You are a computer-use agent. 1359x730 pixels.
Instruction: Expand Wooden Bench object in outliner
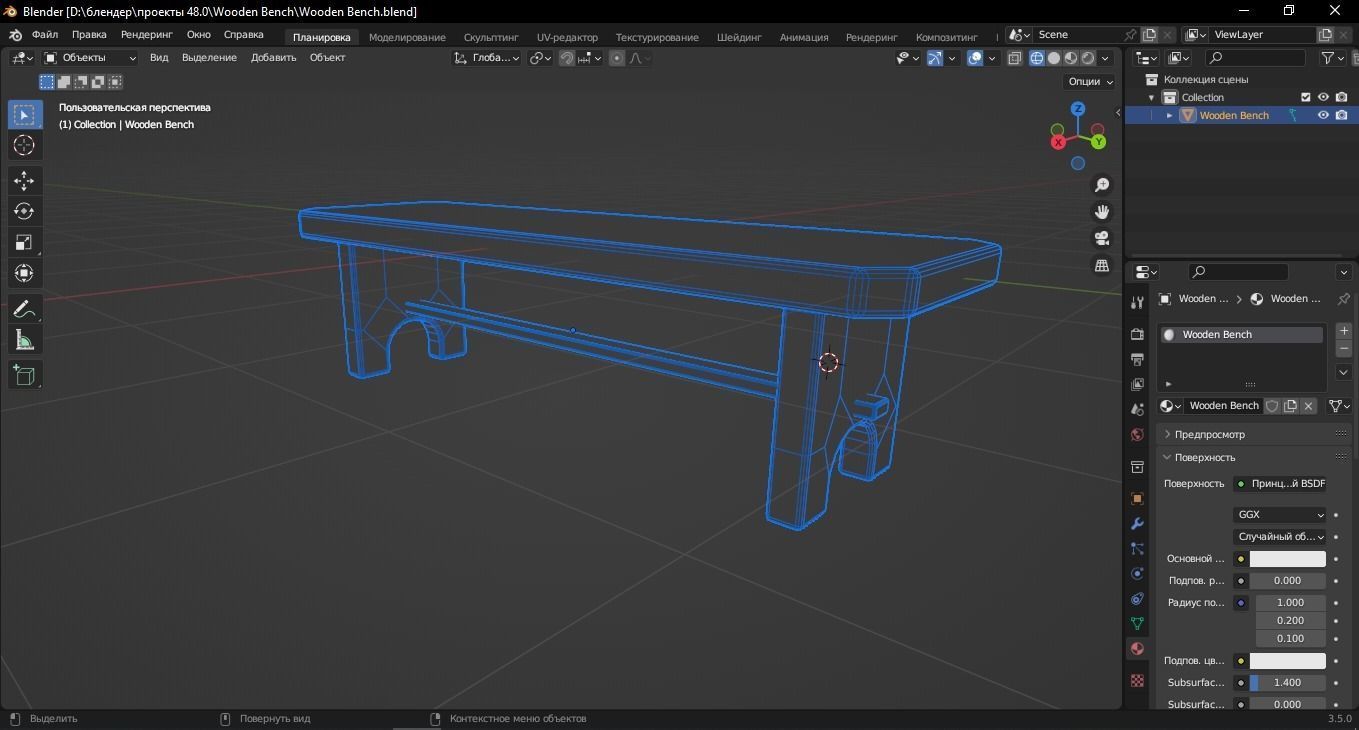1169,115
